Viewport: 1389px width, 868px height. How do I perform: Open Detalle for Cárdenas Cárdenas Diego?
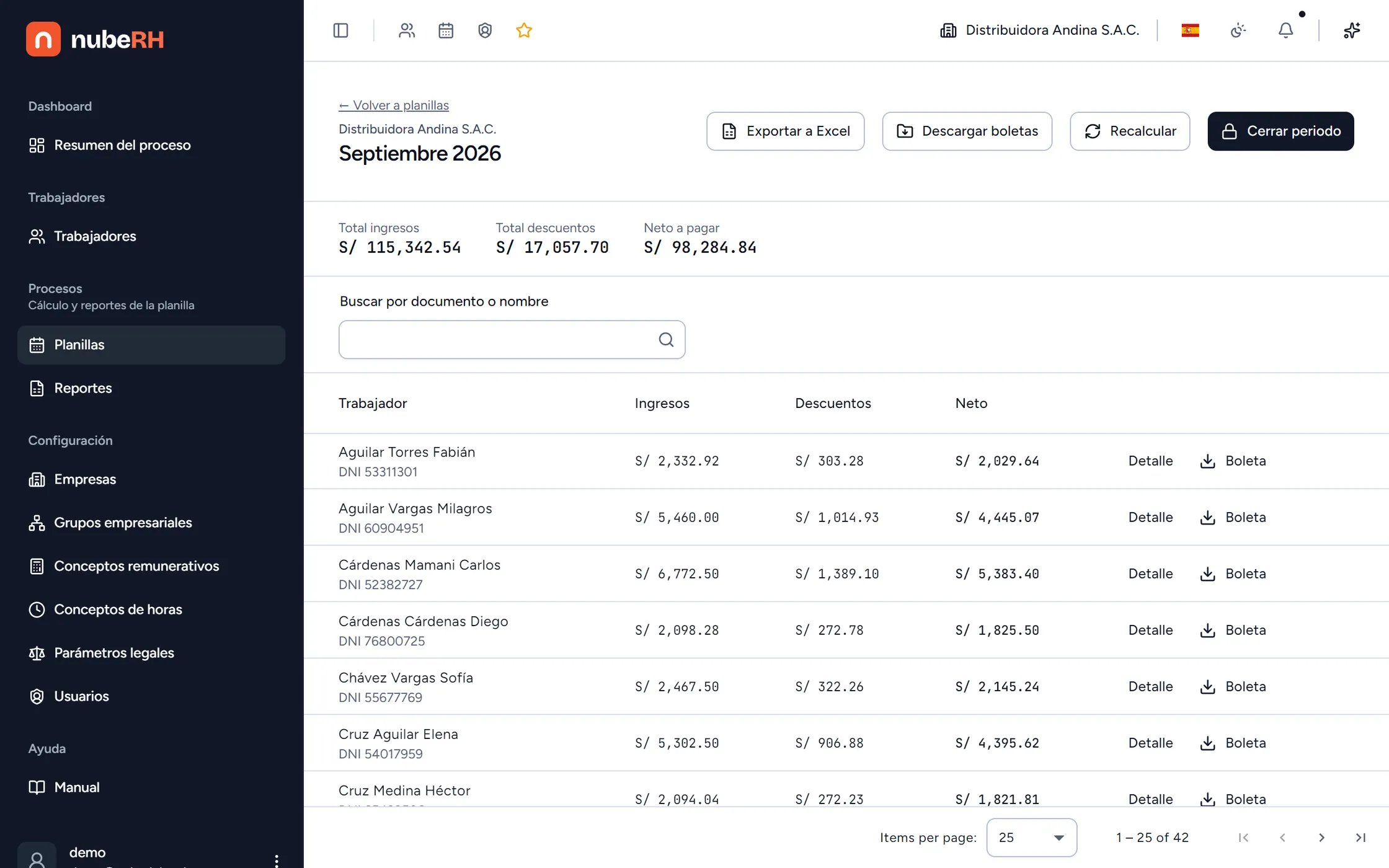[x=1150, y=630]
